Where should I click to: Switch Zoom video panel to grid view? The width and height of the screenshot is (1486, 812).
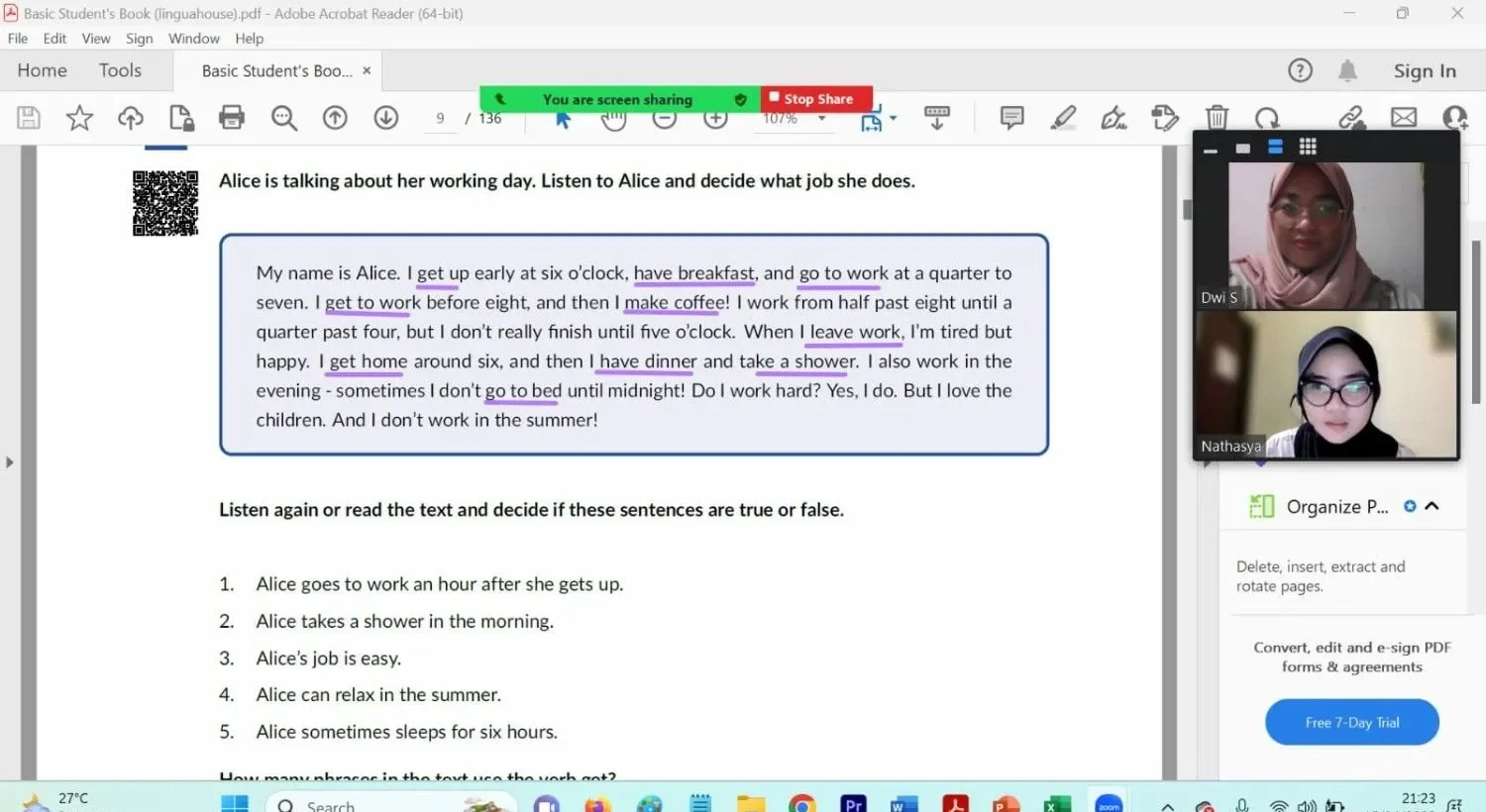pos(1308,147)
